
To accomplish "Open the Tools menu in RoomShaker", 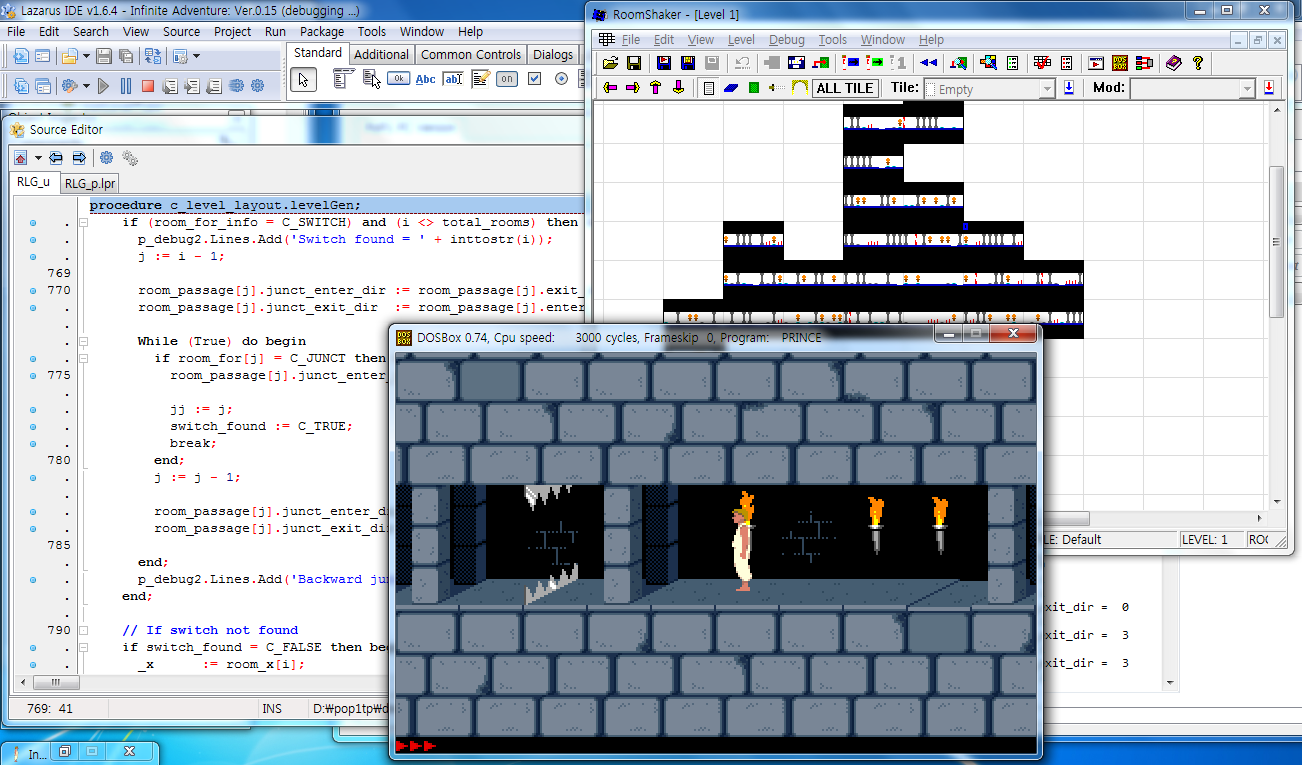I will click(832, 40).
